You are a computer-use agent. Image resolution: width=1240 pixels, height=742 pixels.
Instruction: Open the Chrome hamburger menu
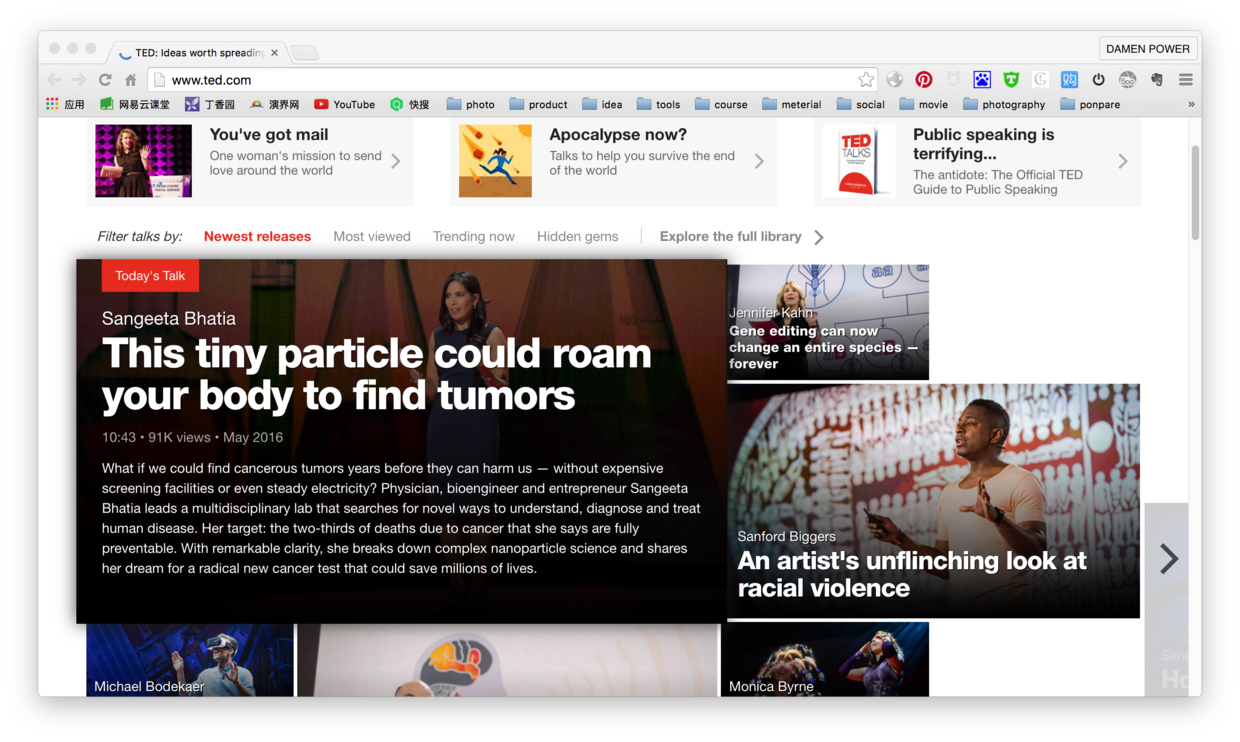(x=1186, y=80)
